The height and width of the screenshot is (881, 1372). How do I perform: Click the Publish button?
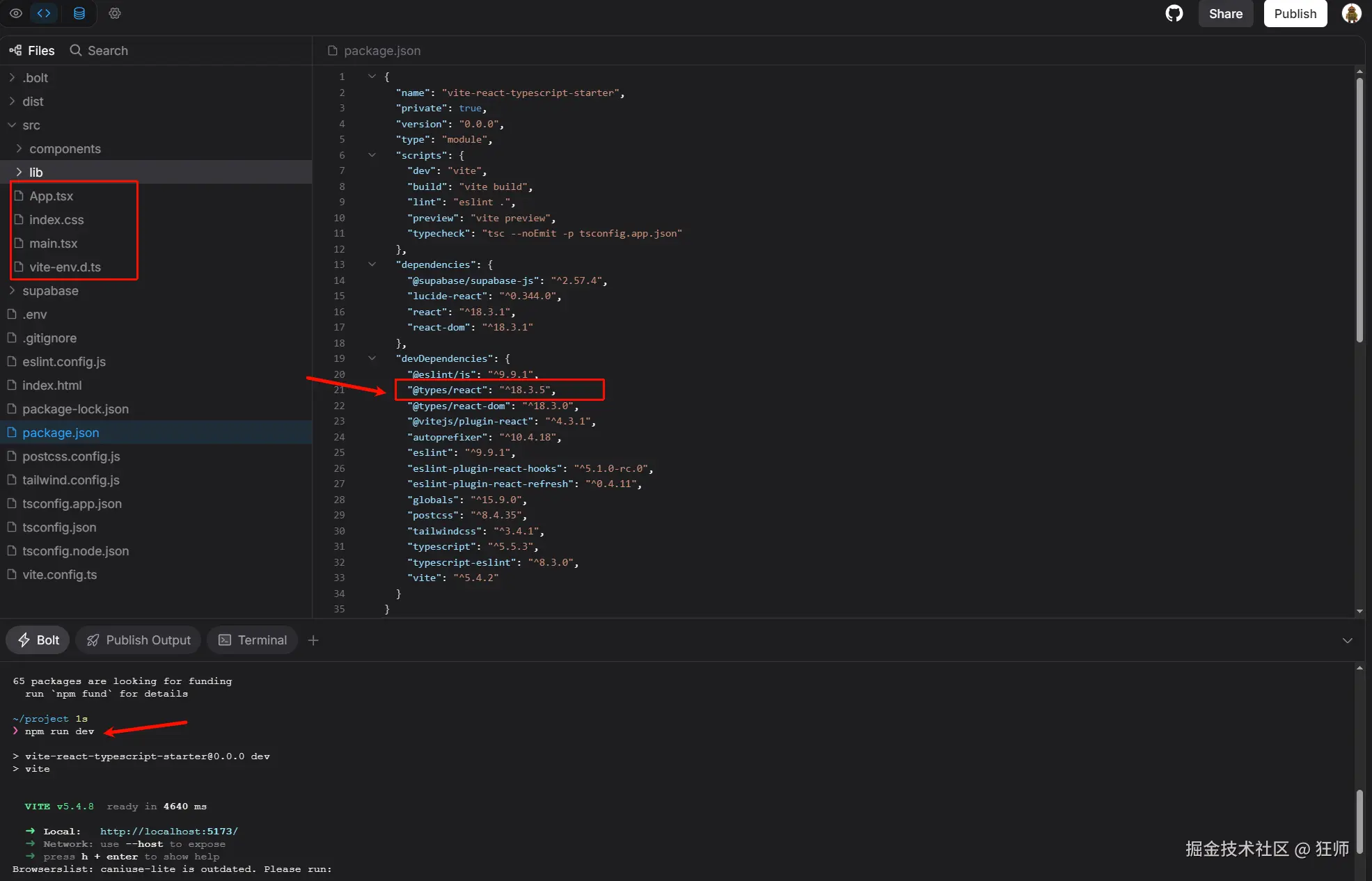(x=1295, y=14)
